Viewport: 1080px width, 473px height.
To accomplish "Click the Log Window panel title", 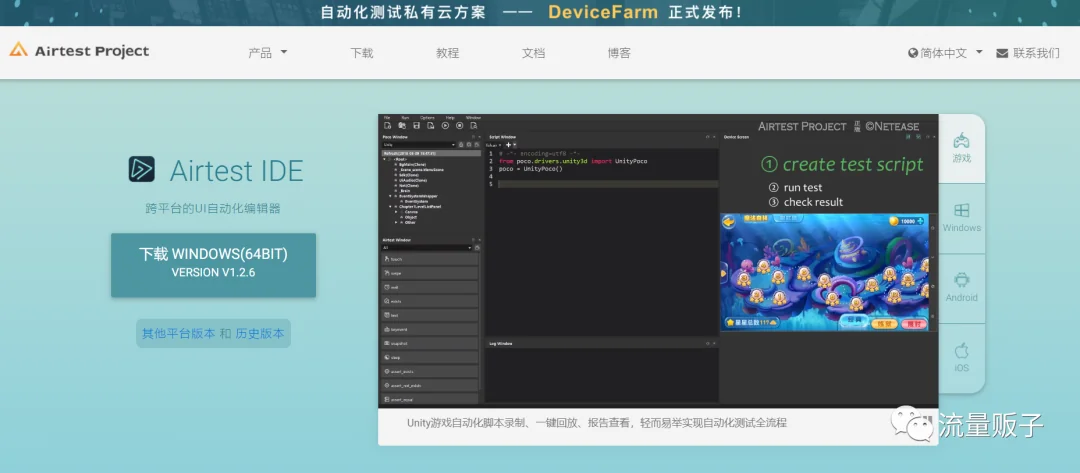I will [x=501, y=343].
